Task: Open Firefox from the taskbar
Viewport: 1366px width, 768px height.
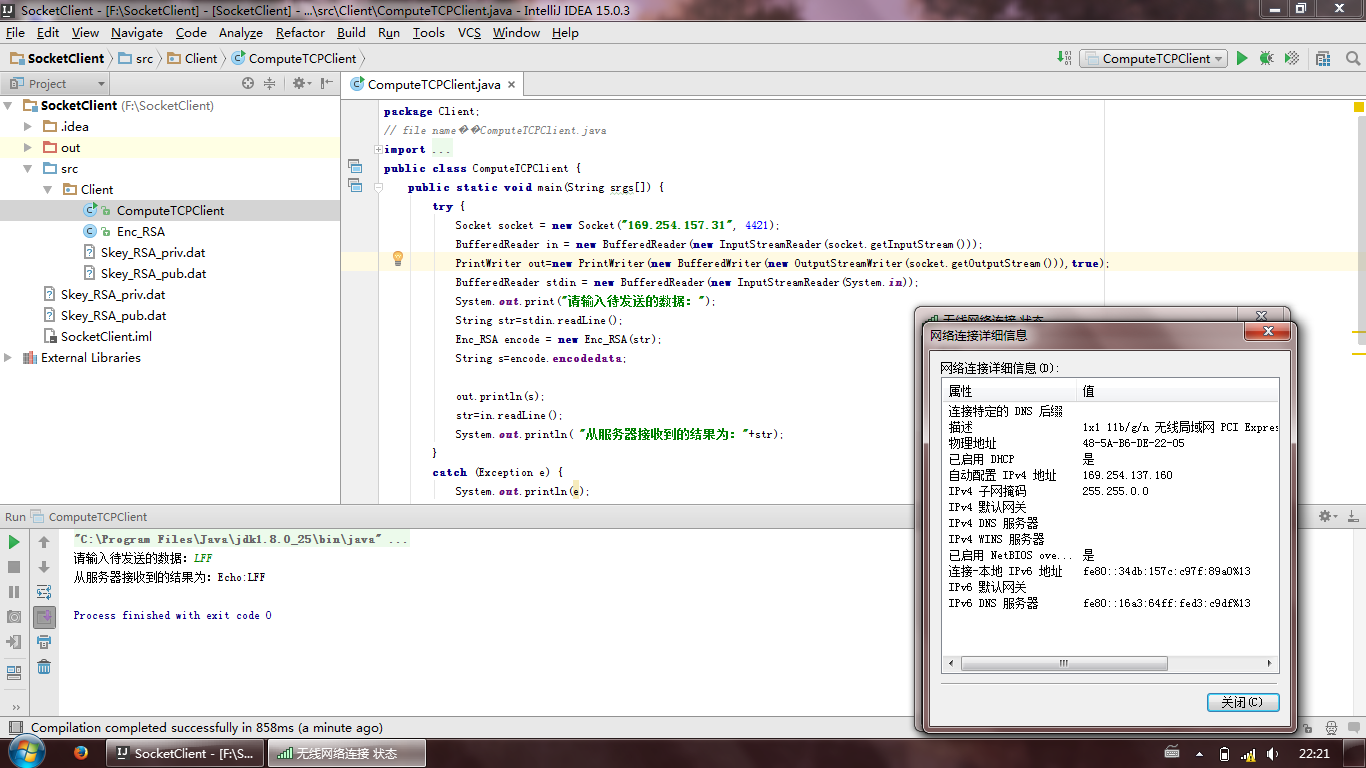Action: pos(81,753)
